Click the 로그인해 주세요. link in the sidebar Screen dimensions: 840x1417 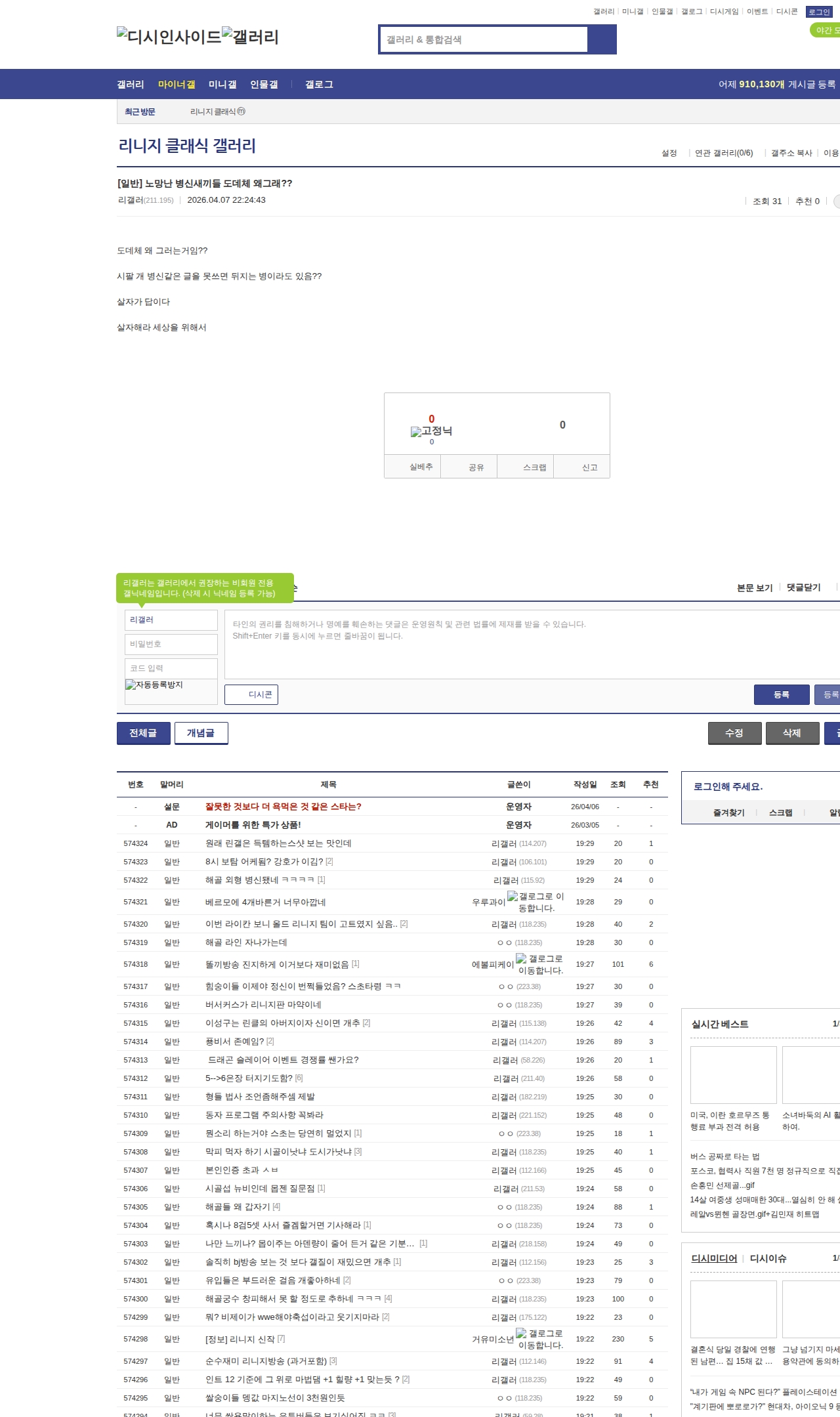(728, 786)
